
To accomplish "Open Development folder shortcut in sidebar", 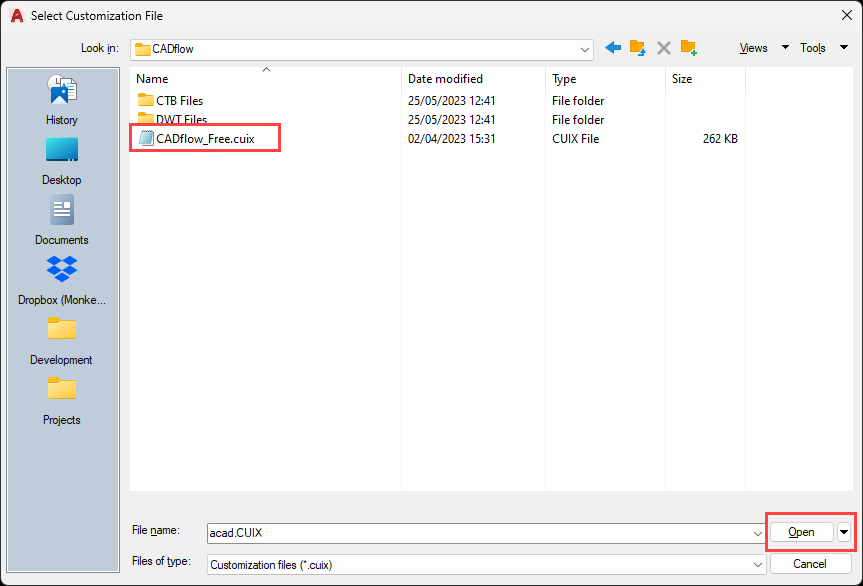I will point(62,341).
